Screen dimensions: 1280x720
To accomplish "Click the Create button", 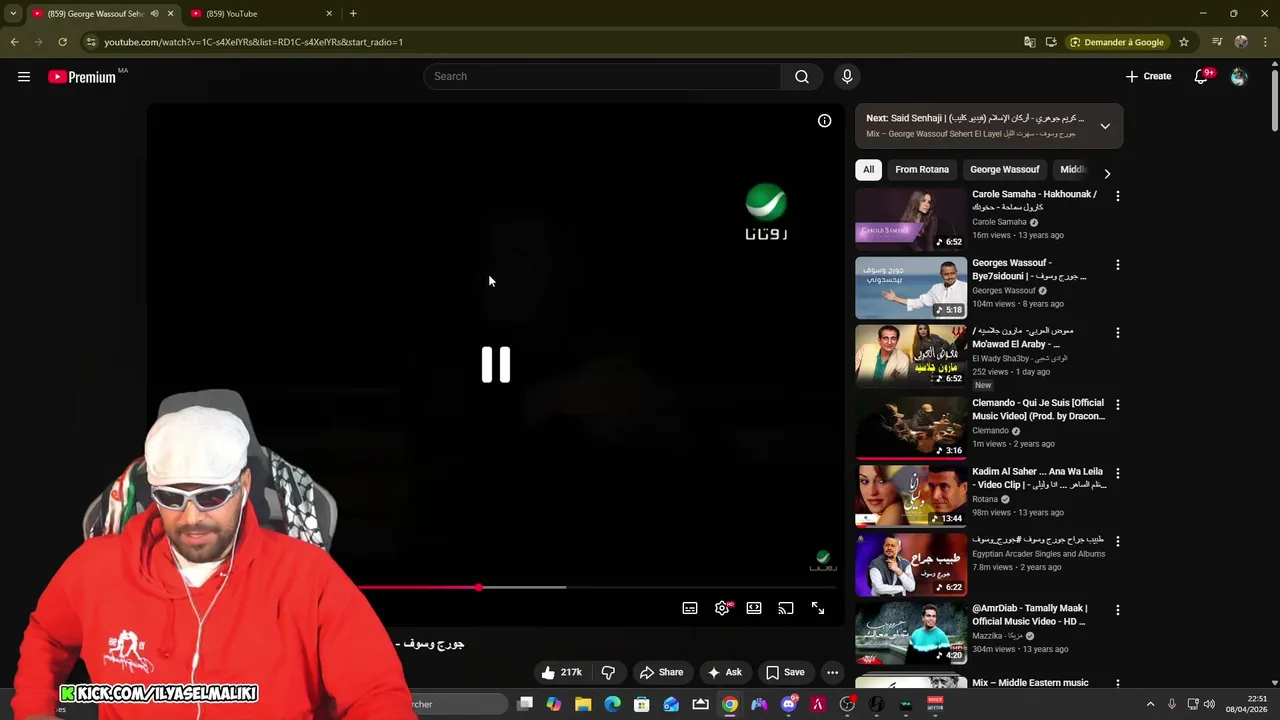I will [1148, 77].
